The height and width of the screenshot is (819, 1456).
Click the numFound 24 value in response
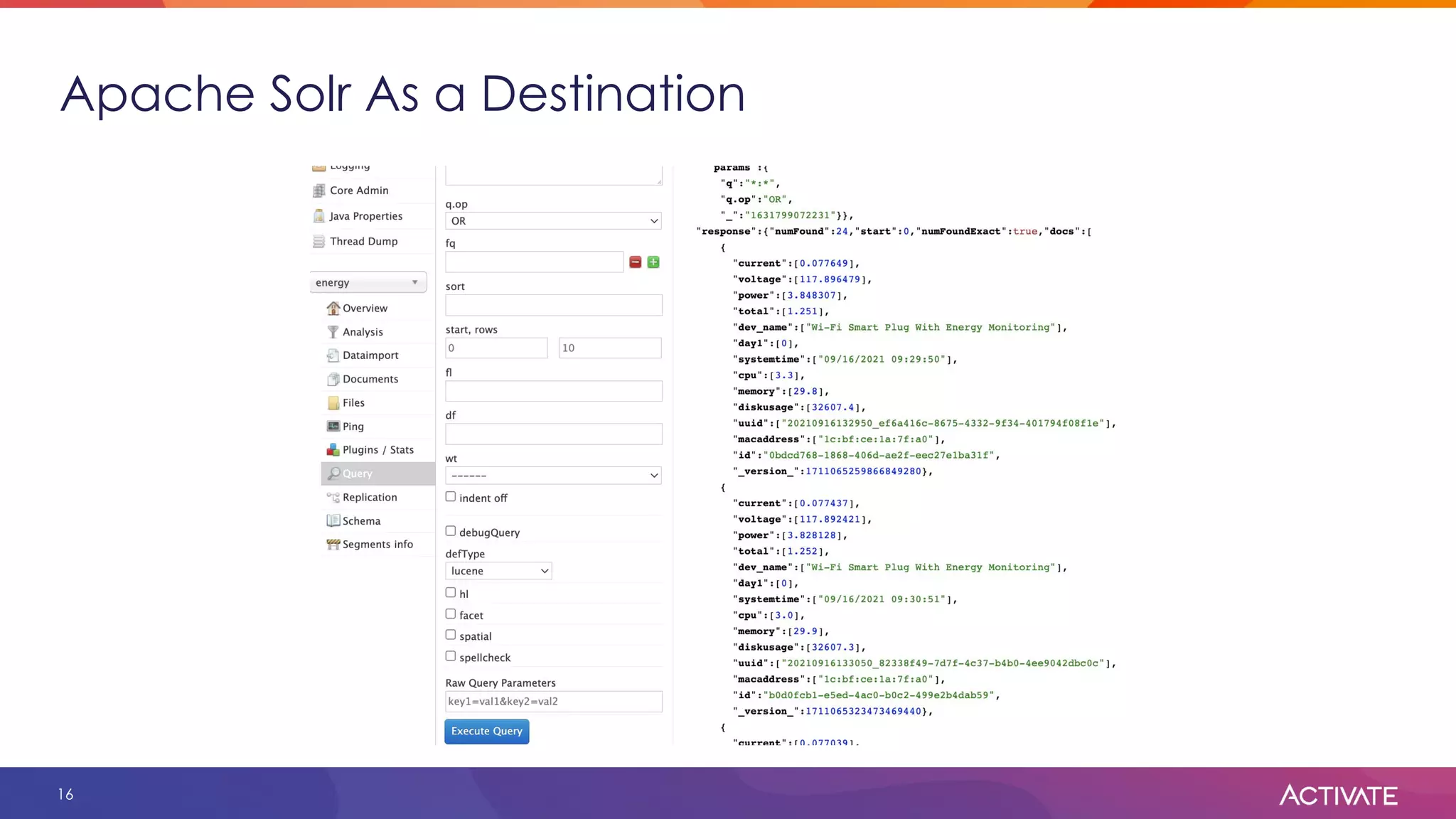(x=842, y=232)
